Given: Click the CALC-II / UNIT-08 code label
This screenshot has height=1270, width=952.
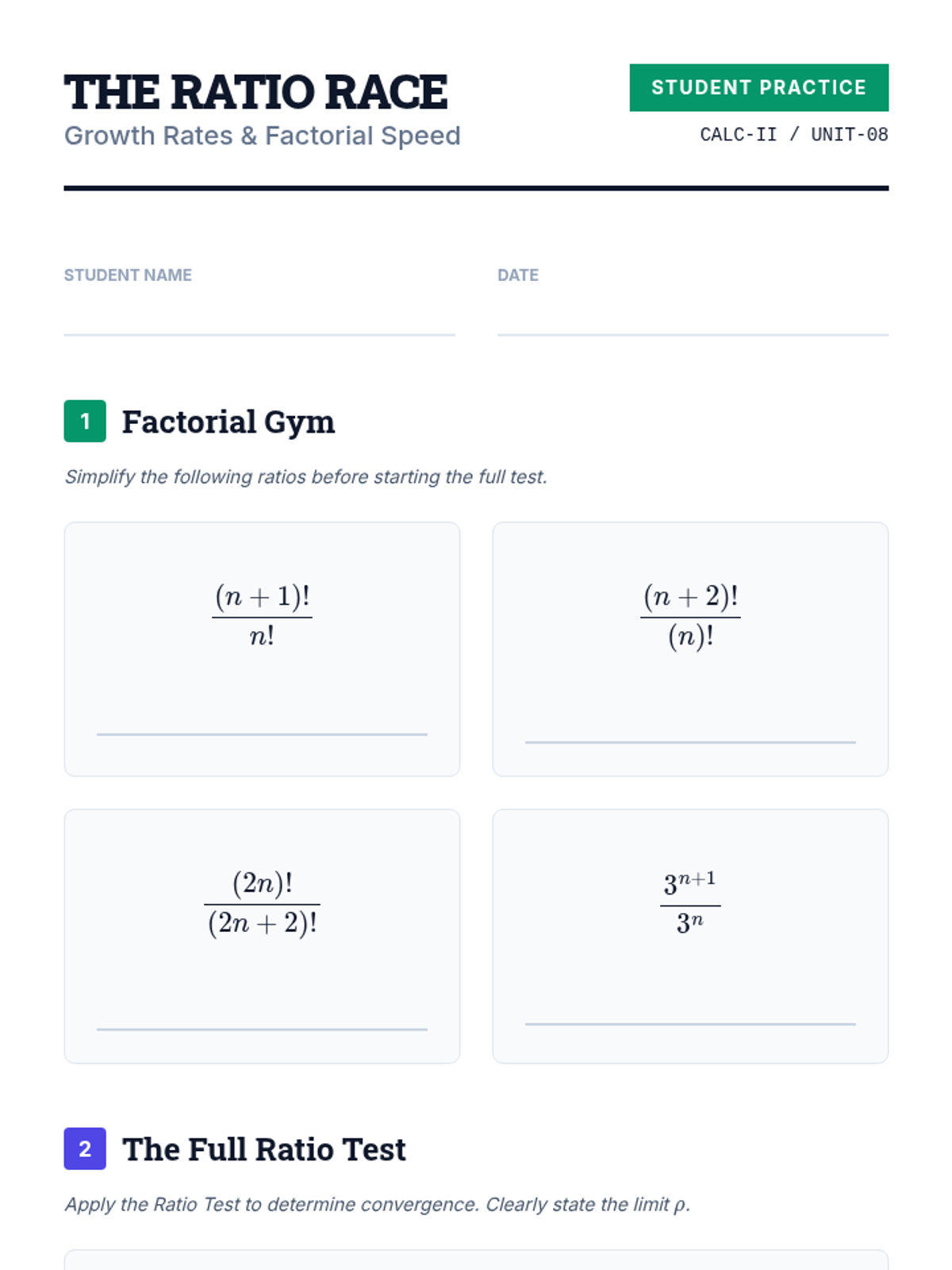Looking at the screenshot, I should [x=793, y=135].
